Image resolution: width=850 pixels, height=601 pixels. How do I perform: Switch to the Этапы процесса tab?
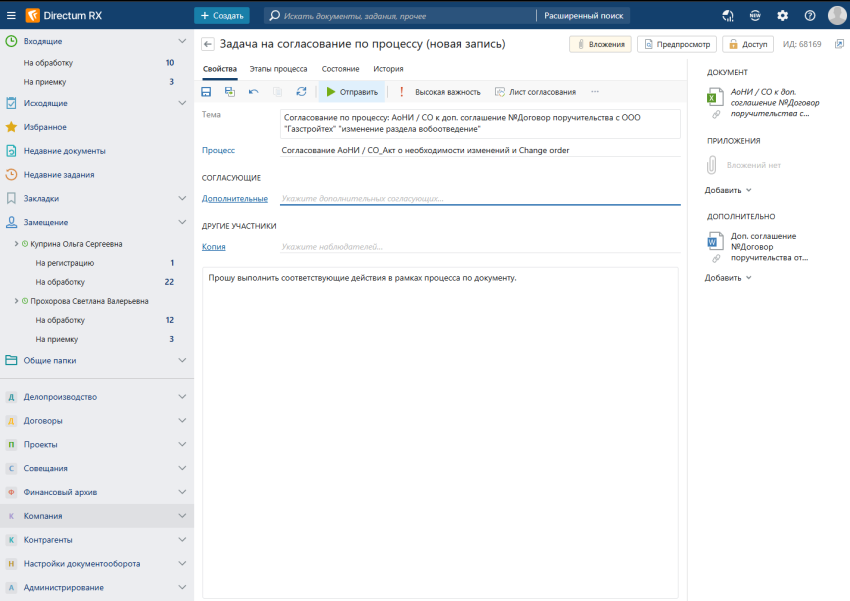tap(278, 68)
